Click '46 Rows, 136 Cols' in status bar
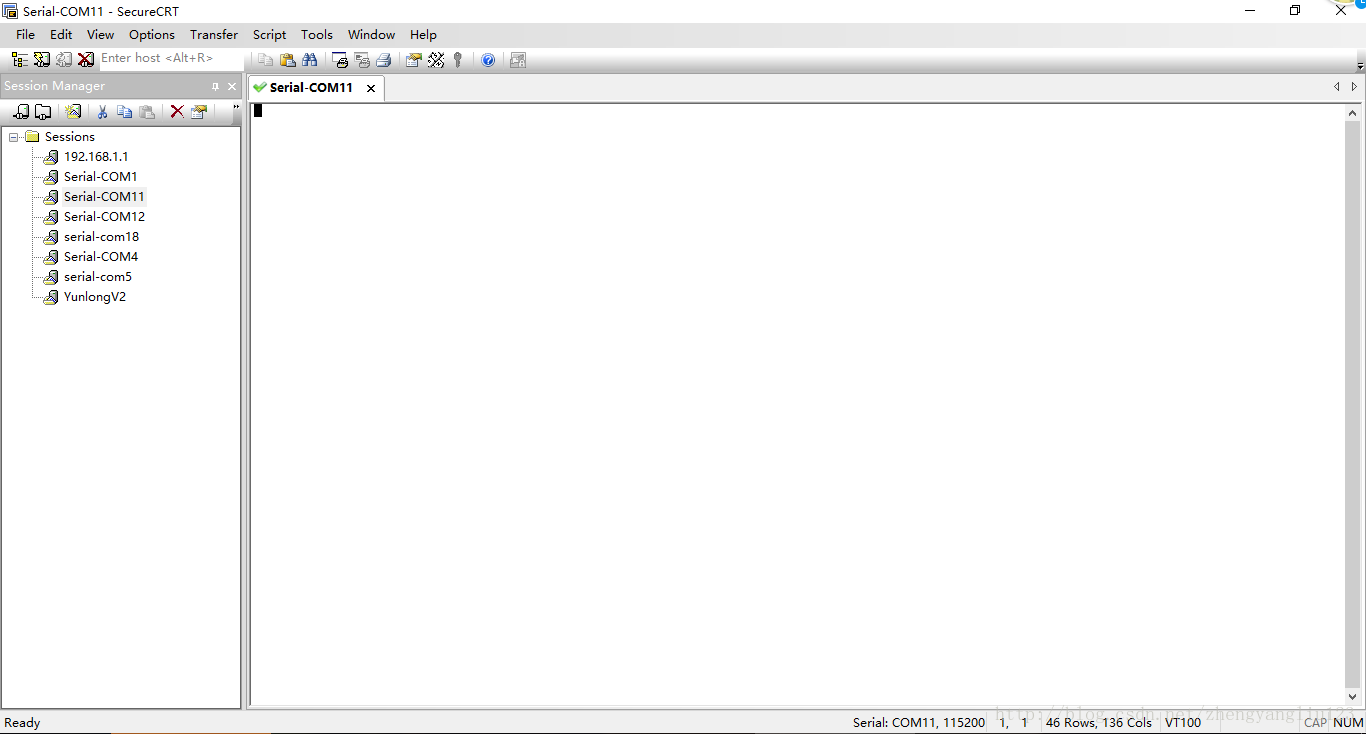Screen dimensions: 1366x734 pyautogui.click(x=1099, y=722)
